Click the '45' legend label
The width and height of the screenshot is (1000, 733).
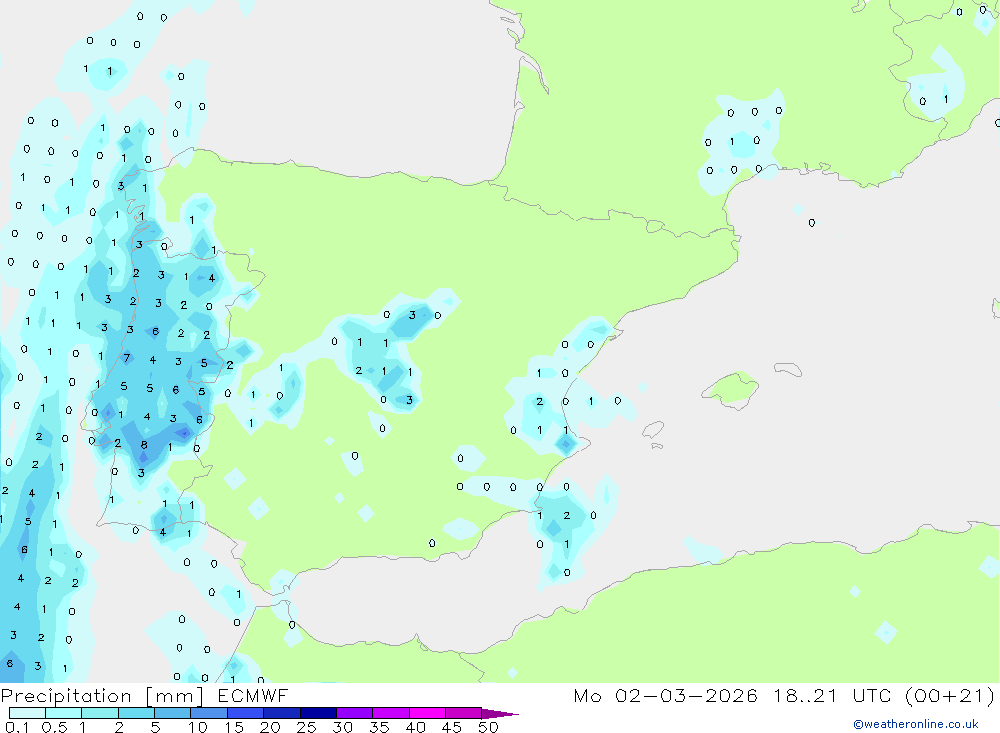tap(452, 727)
